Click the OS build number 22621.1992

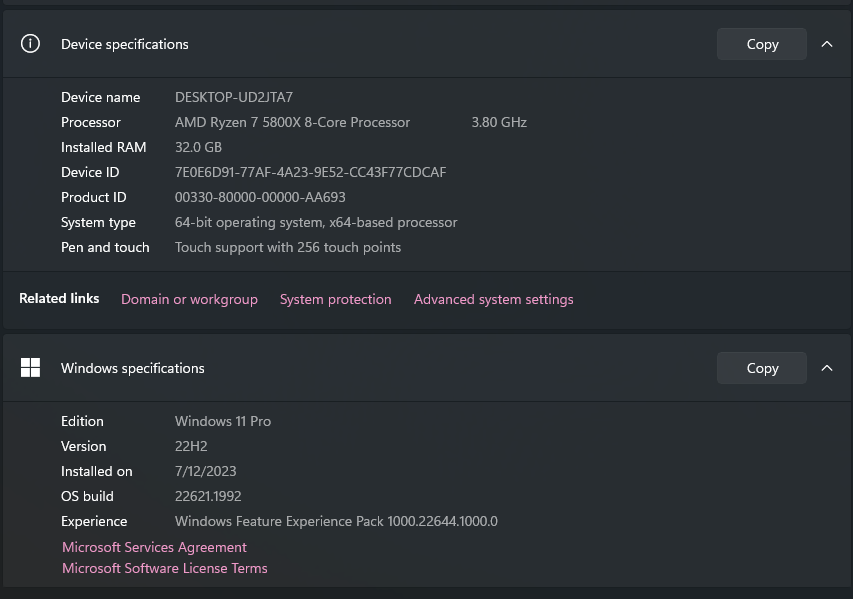(x=208, y=496)
